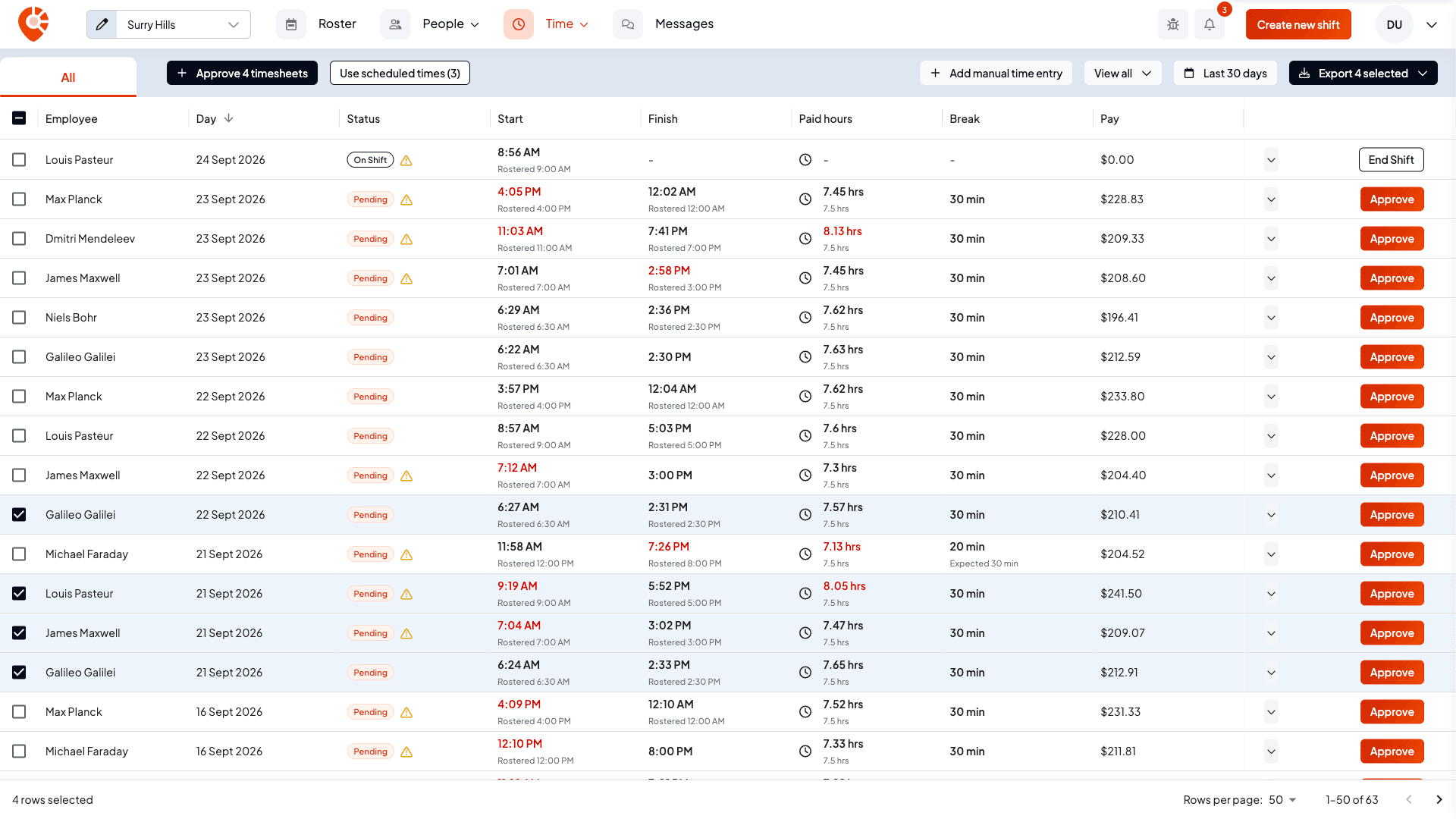1456x819 pixels.
Task: Open the Time menu
Action: click(566, 24)
